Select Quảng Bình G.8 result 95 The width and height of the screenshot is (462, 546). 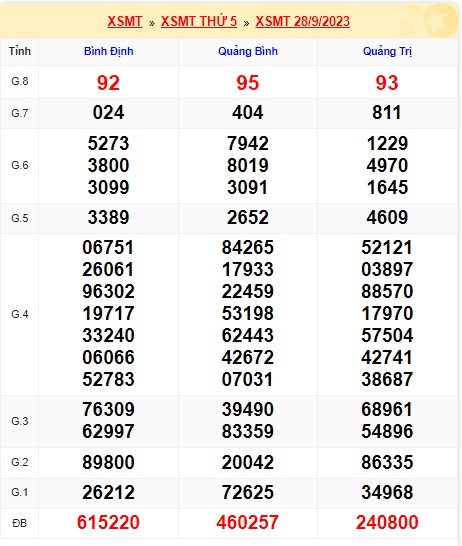point(248,83)
